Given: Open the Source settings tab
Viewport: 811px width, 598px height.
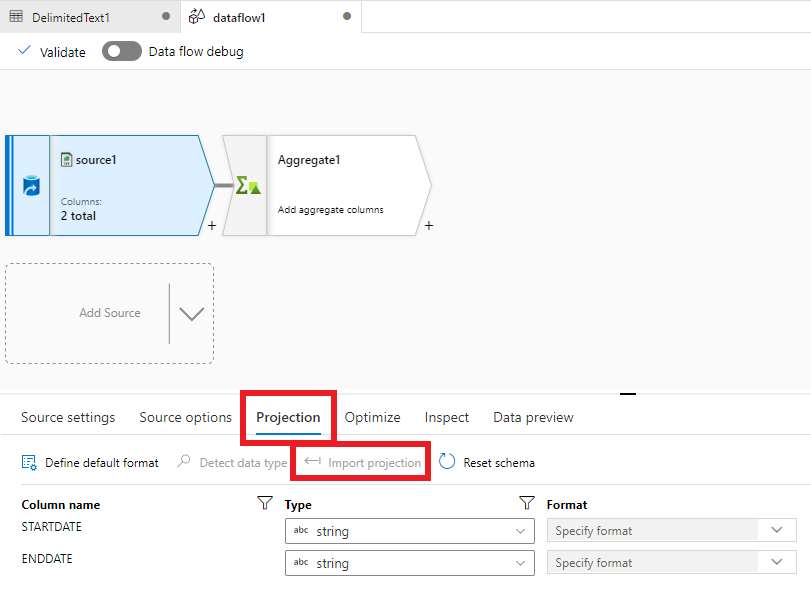Looking at the screenshot, I should click(x=68, y=417).
